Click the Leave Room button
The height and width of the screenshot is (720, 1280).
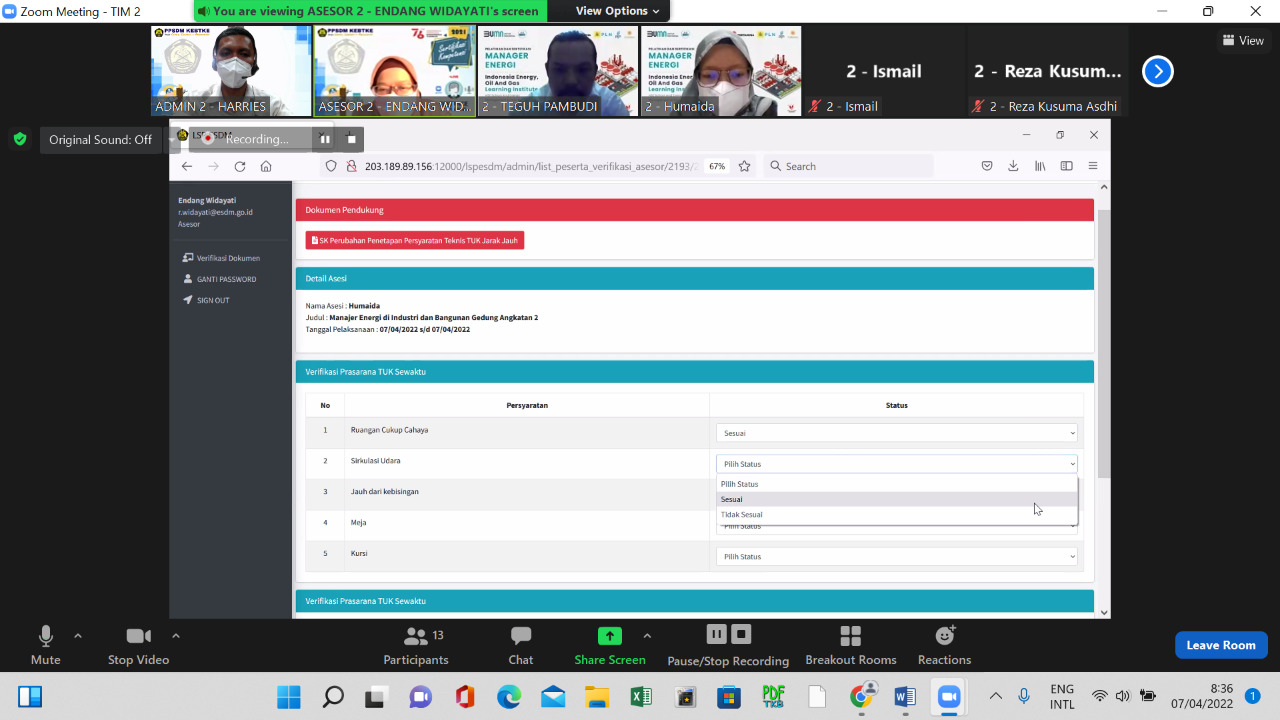click(x=1221, y=645)
